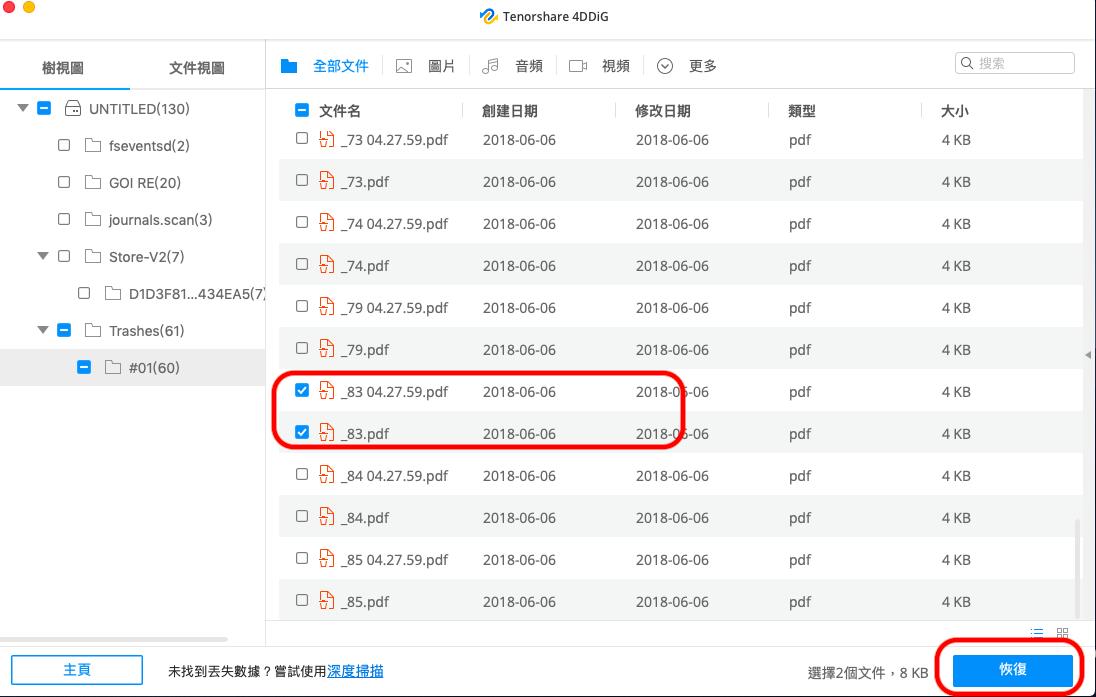Click the Store-V2 folder icon
1096x697 pixels.
[x=93, y=257]
